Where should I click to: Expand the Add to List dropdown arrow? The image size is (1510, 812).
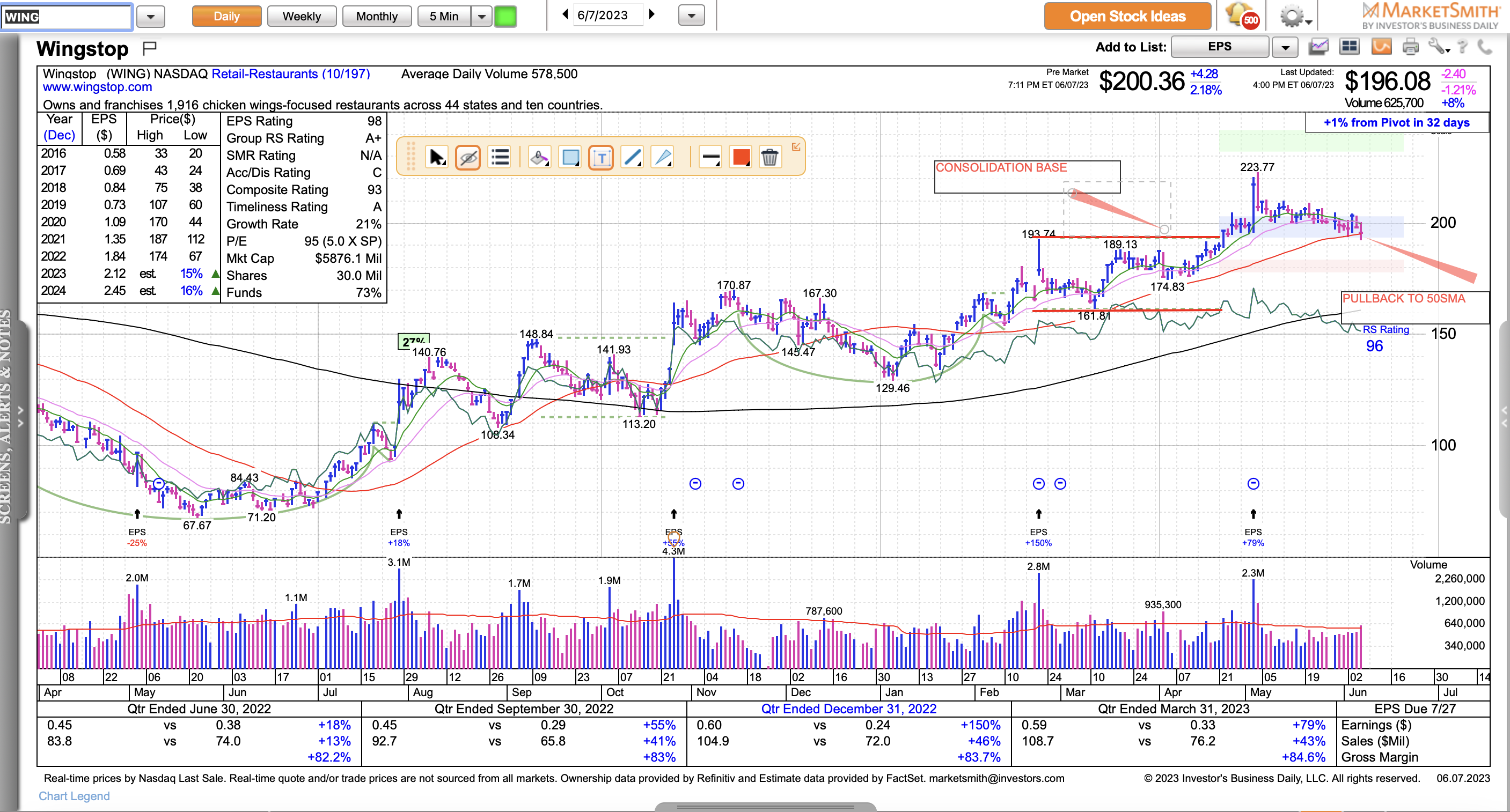point(1285,47)
